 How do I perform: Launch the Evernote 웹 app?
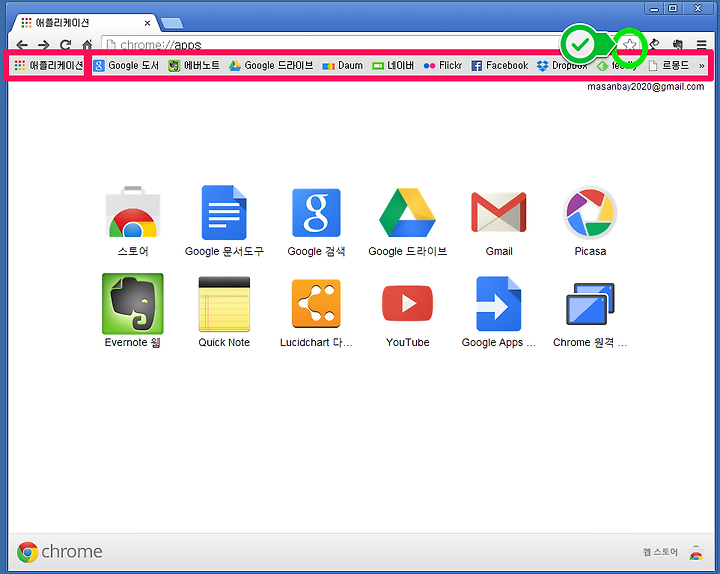click(133, 311)
